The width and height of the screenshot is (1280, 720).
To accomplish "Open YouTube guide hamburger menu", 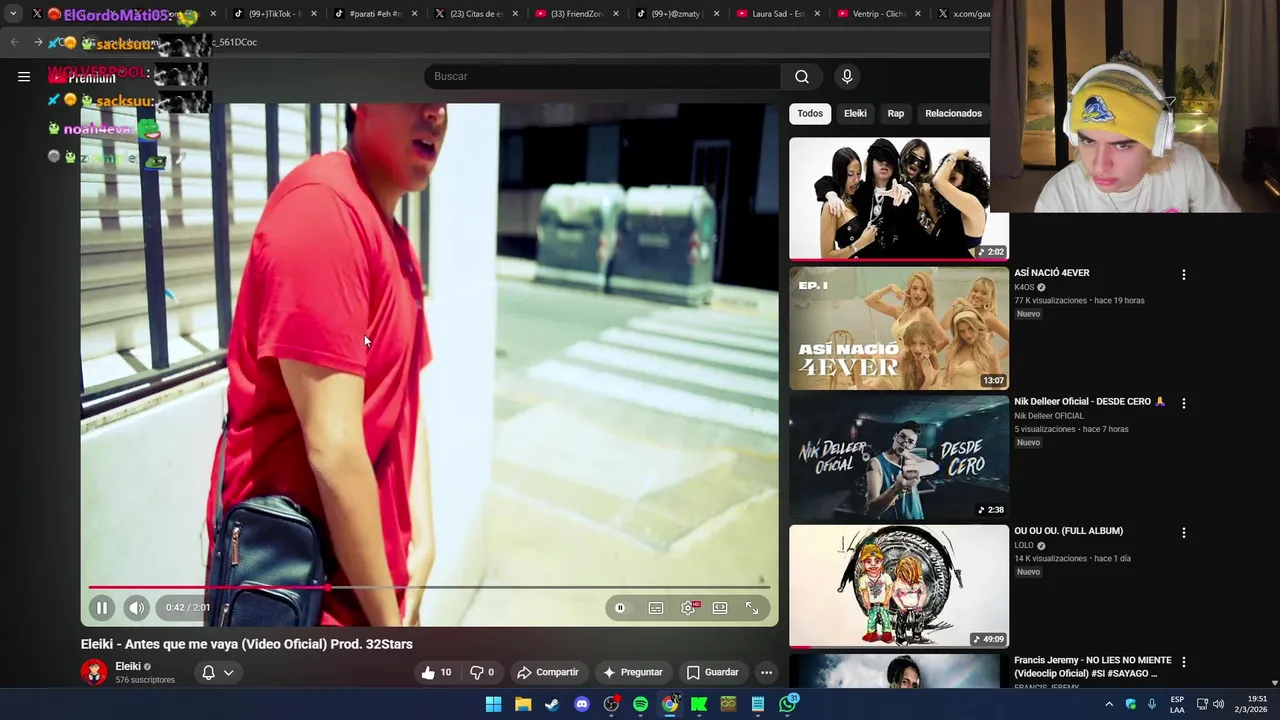I will coord(24,76).
